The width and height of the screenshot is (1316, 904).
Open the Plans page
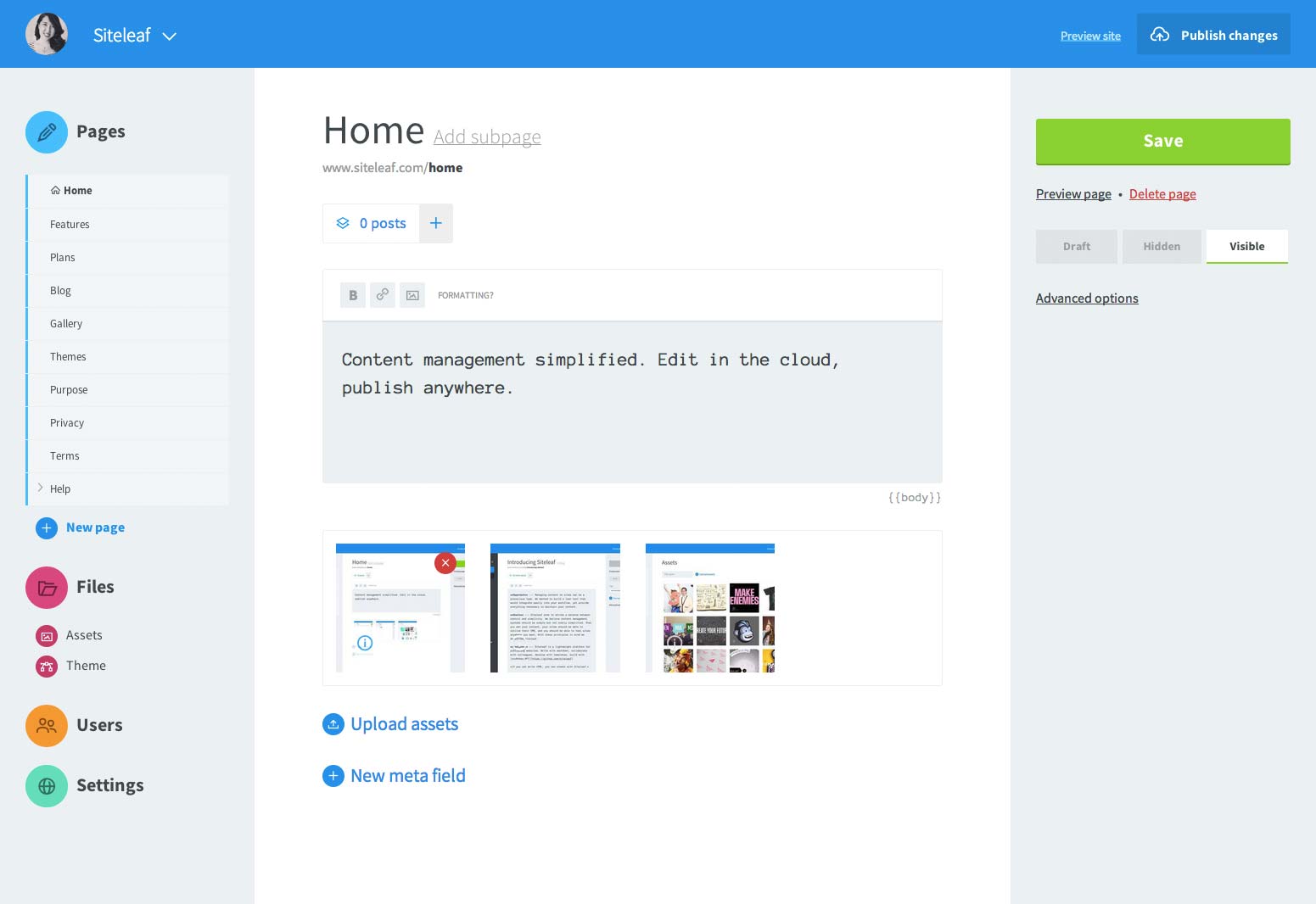128,258
